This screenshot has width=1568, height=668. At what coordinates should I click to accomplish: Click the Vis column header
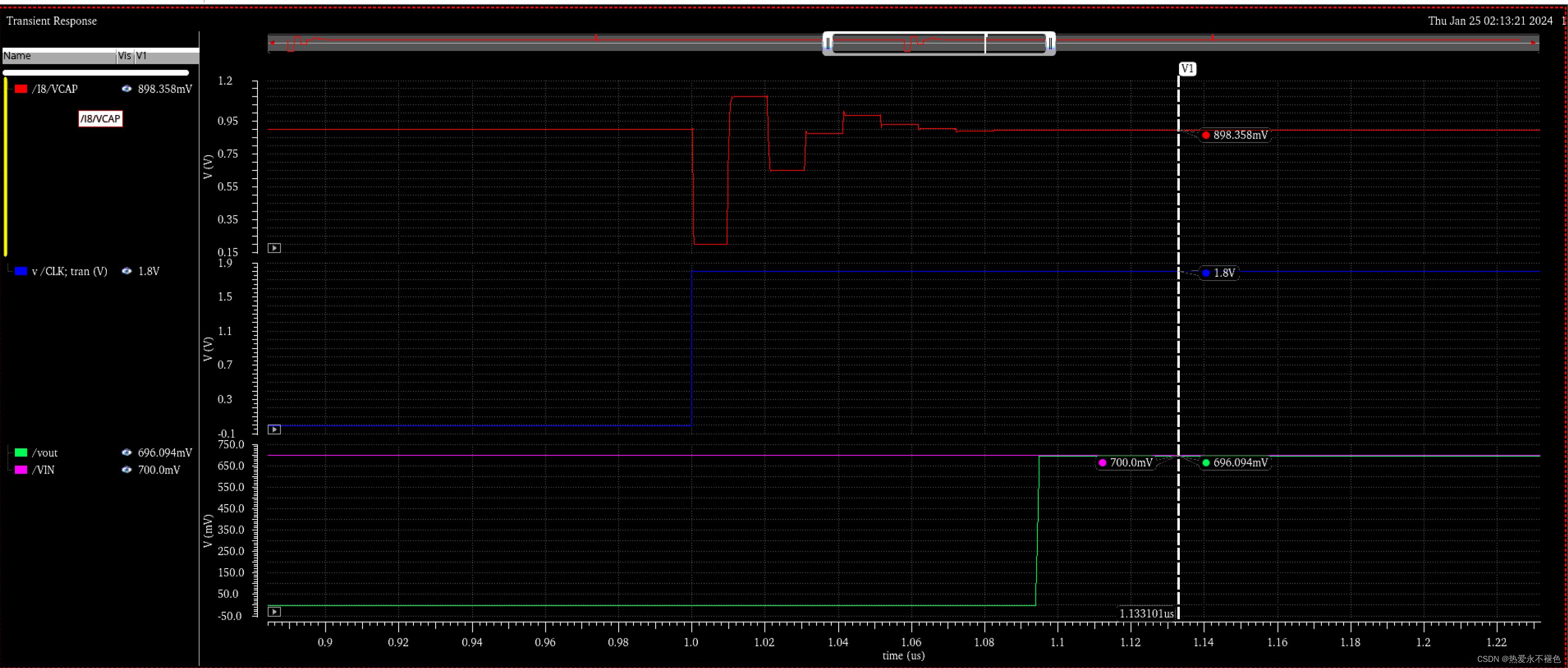(125, 56)
